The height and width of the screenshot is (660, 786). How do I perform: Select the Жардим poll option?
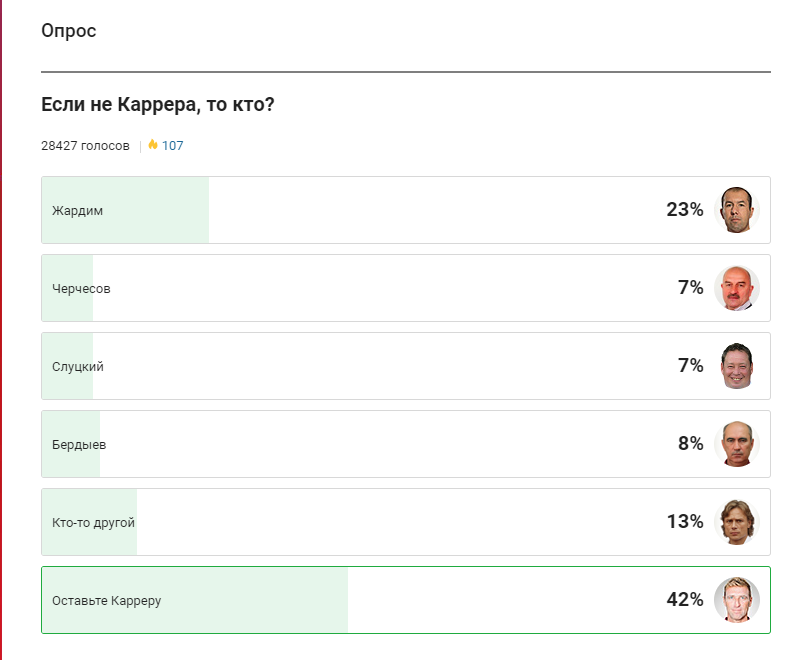78,211
